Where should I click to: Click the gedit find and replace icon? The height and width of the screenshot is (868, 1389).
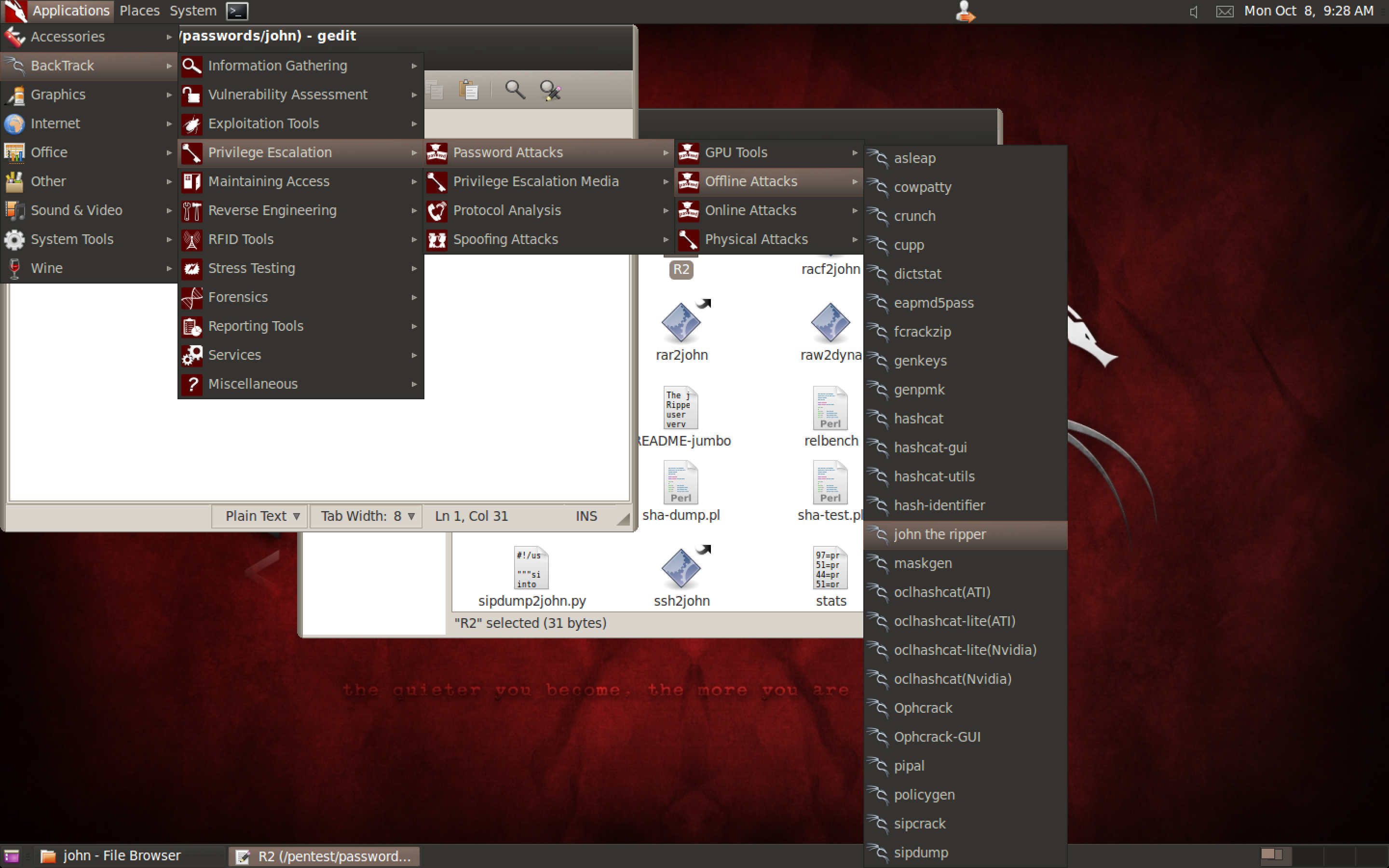click(550, 90)
